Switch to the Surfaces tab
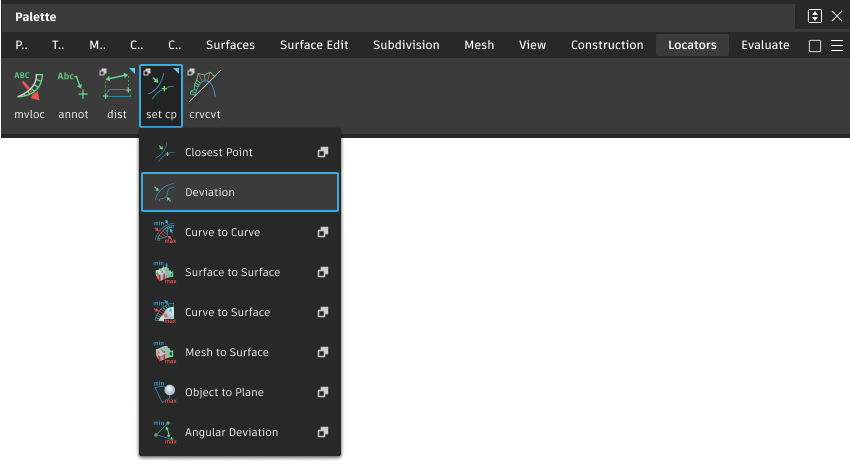 pos(230,45)
